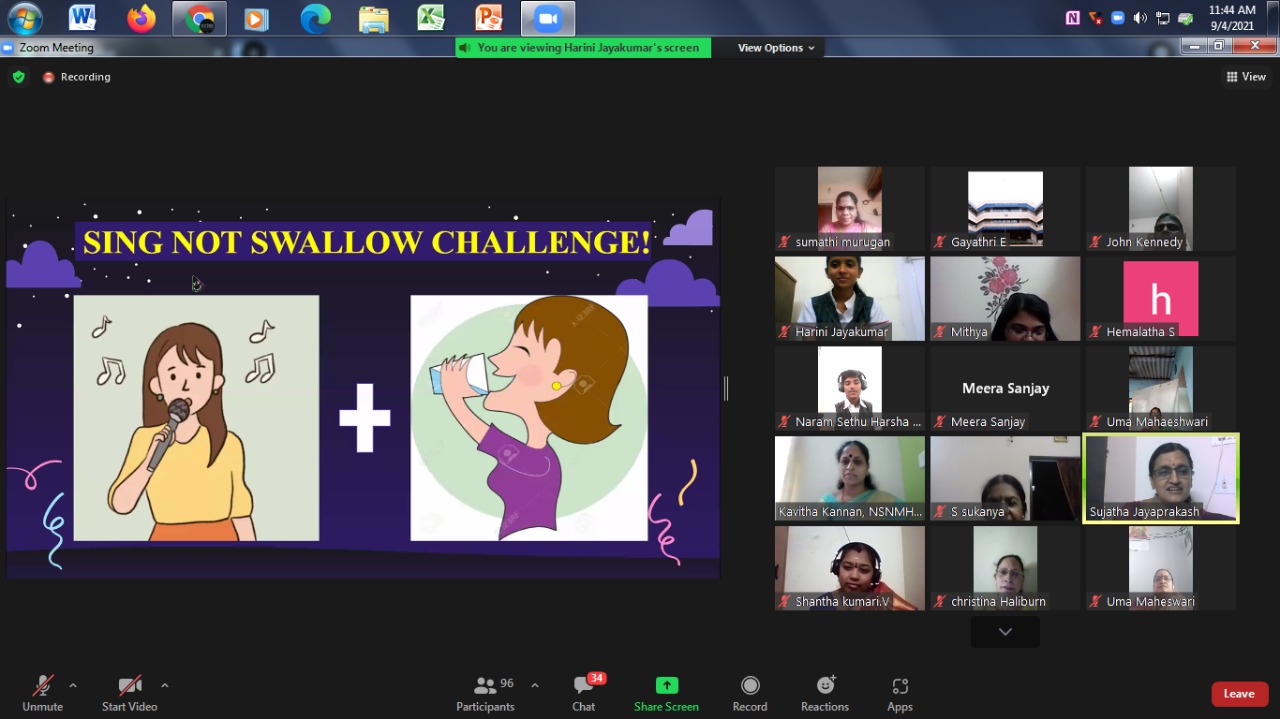The height and width of the screenshot is (719, 1280).
Task: Expand video options arrow beside Start Video
Action: click(165, 685)
